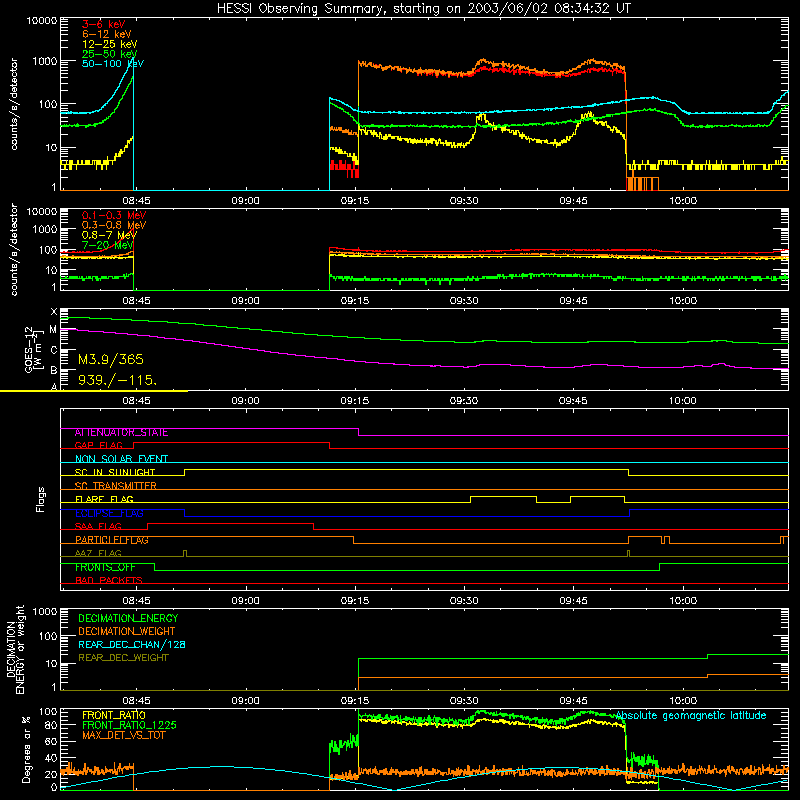Click the GAP_FLAG label
This screenshot has width=800, height=800.
coord(98,446)
